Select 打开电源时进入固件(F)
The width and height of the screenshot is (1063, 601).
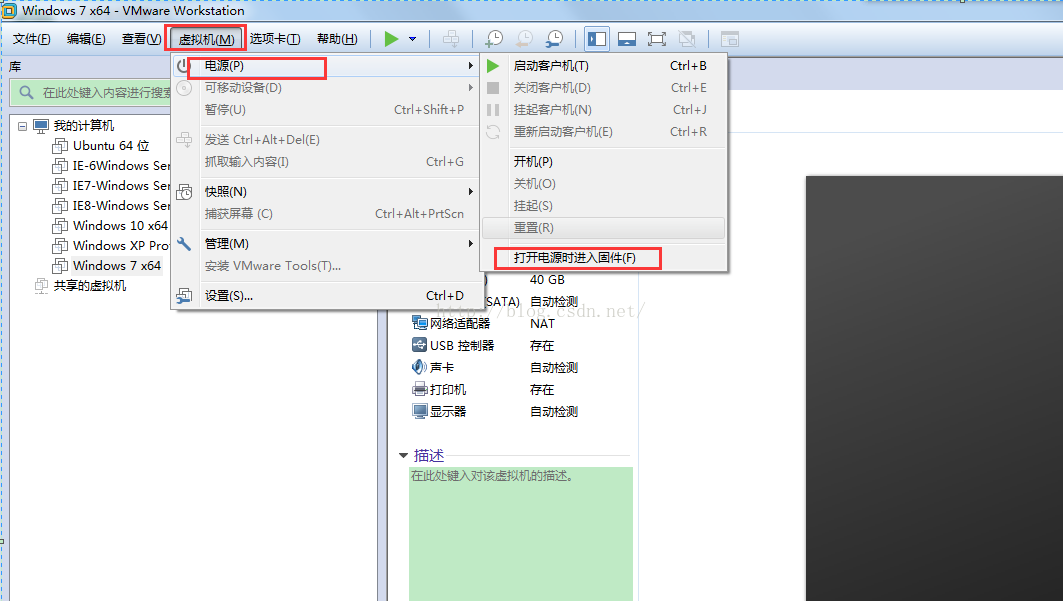point(603,257)
